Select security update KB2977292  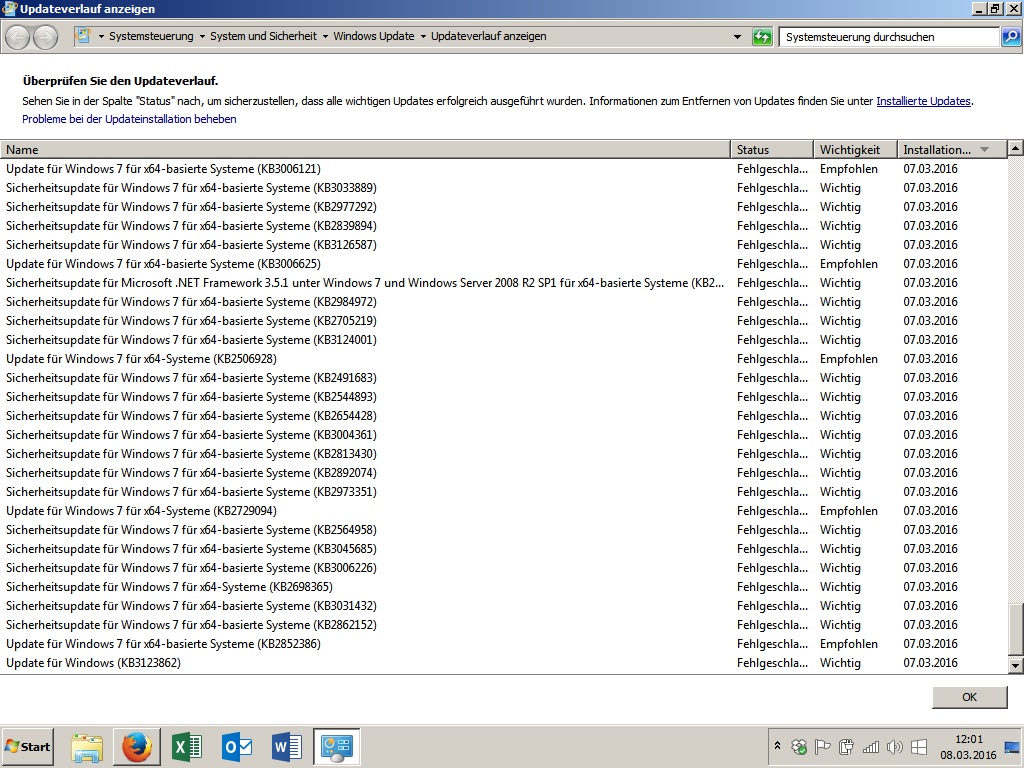[x=504, y=206]
